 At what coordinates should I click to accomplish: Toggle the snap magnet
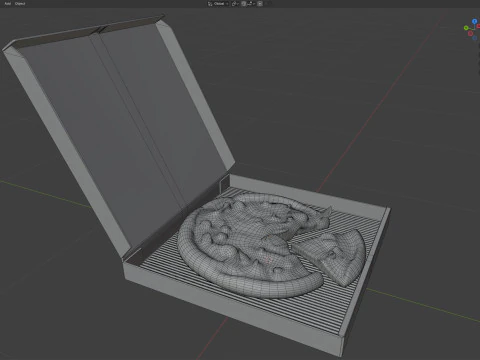(243, 4)
